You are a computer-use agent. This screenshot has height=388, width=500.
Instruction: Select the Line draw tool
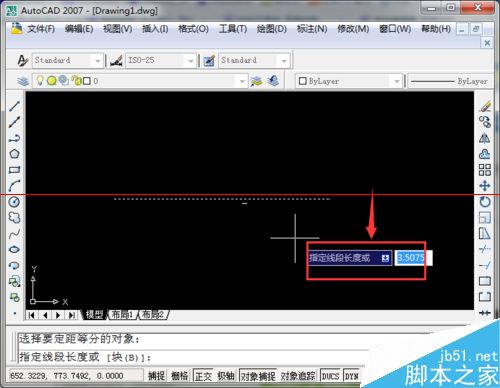tap(14, 106)
